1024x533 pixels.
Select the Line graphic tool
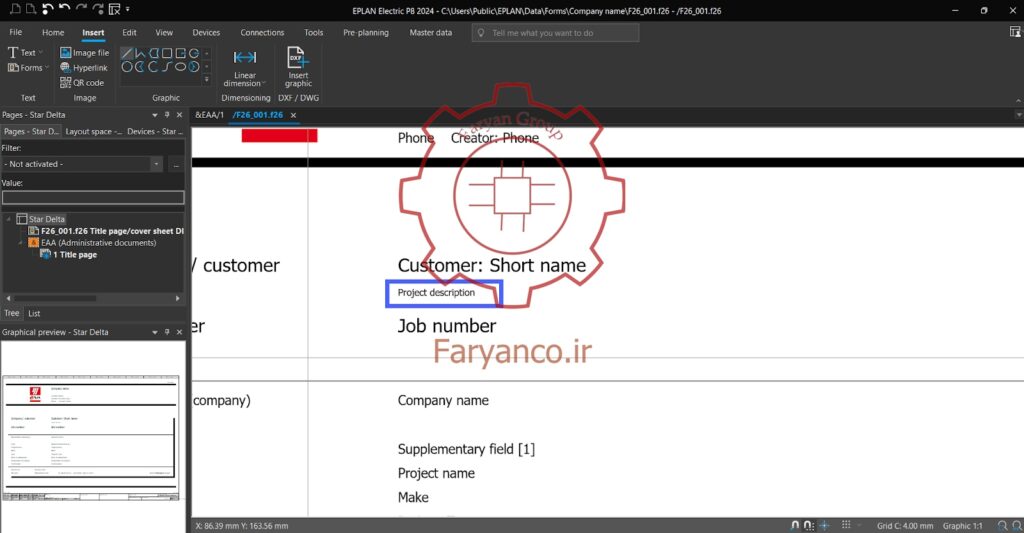(127, 53)
